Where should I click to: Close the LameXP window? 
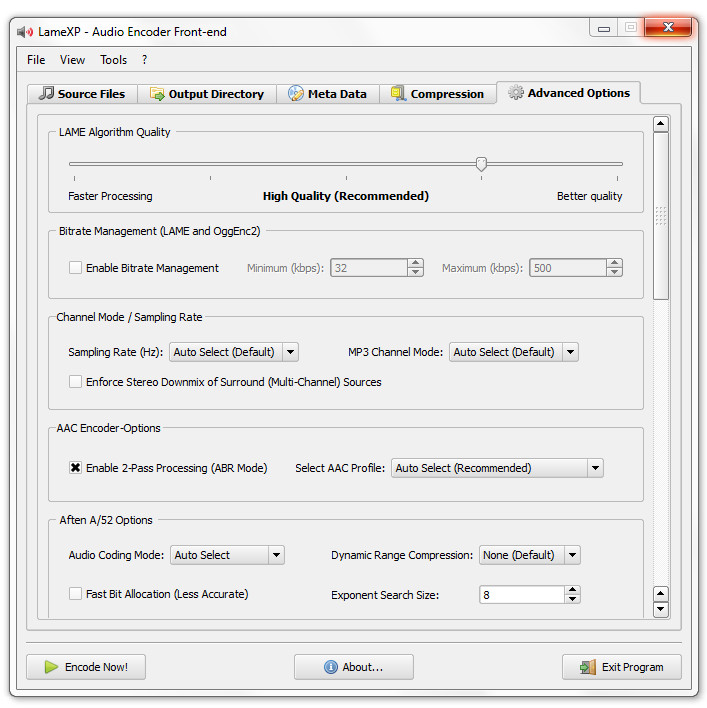[x=668, y=27]
